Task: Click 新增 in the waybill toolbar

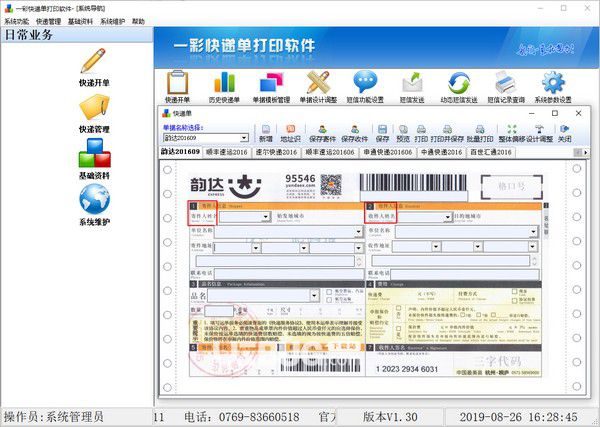Action: [266, 134]
